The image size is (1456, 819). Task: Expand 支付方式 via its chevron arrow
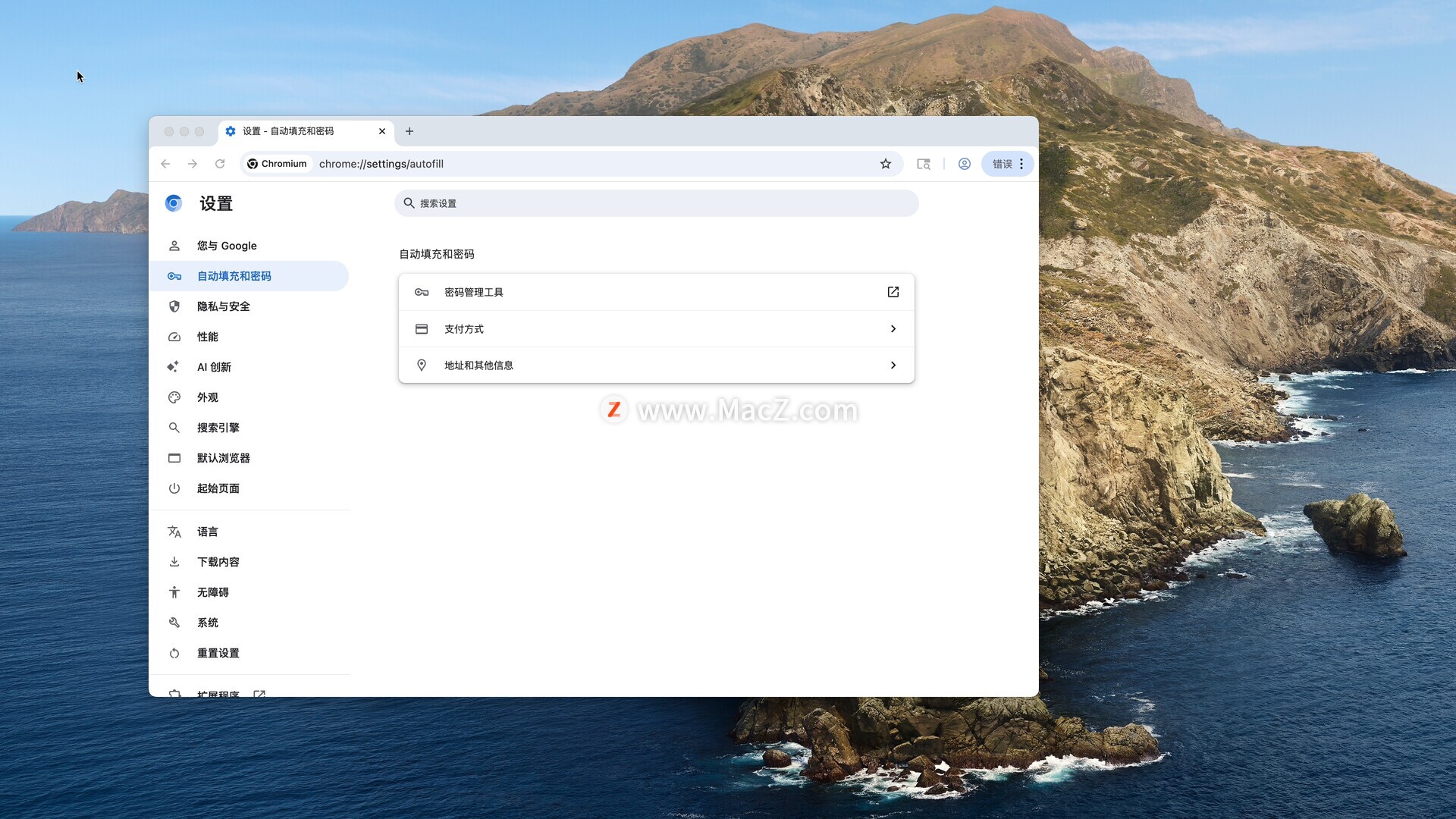click(x=893, y=329)
